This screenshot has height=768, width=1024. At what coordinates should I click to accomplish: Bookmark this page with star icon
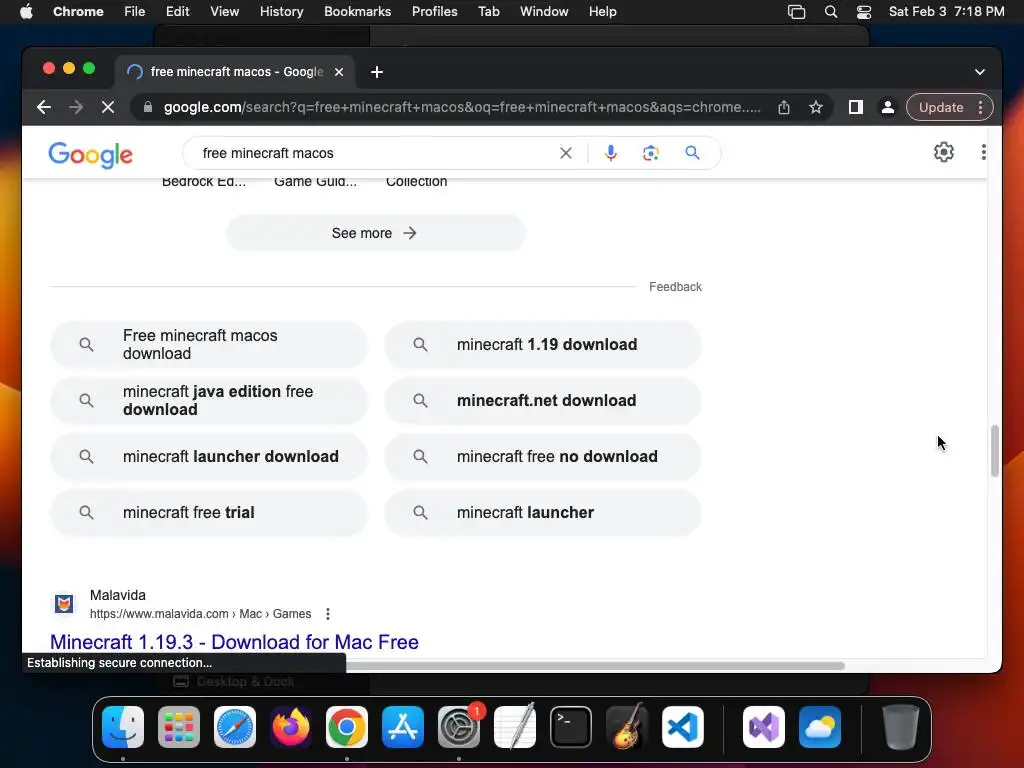tap(816, 107)
